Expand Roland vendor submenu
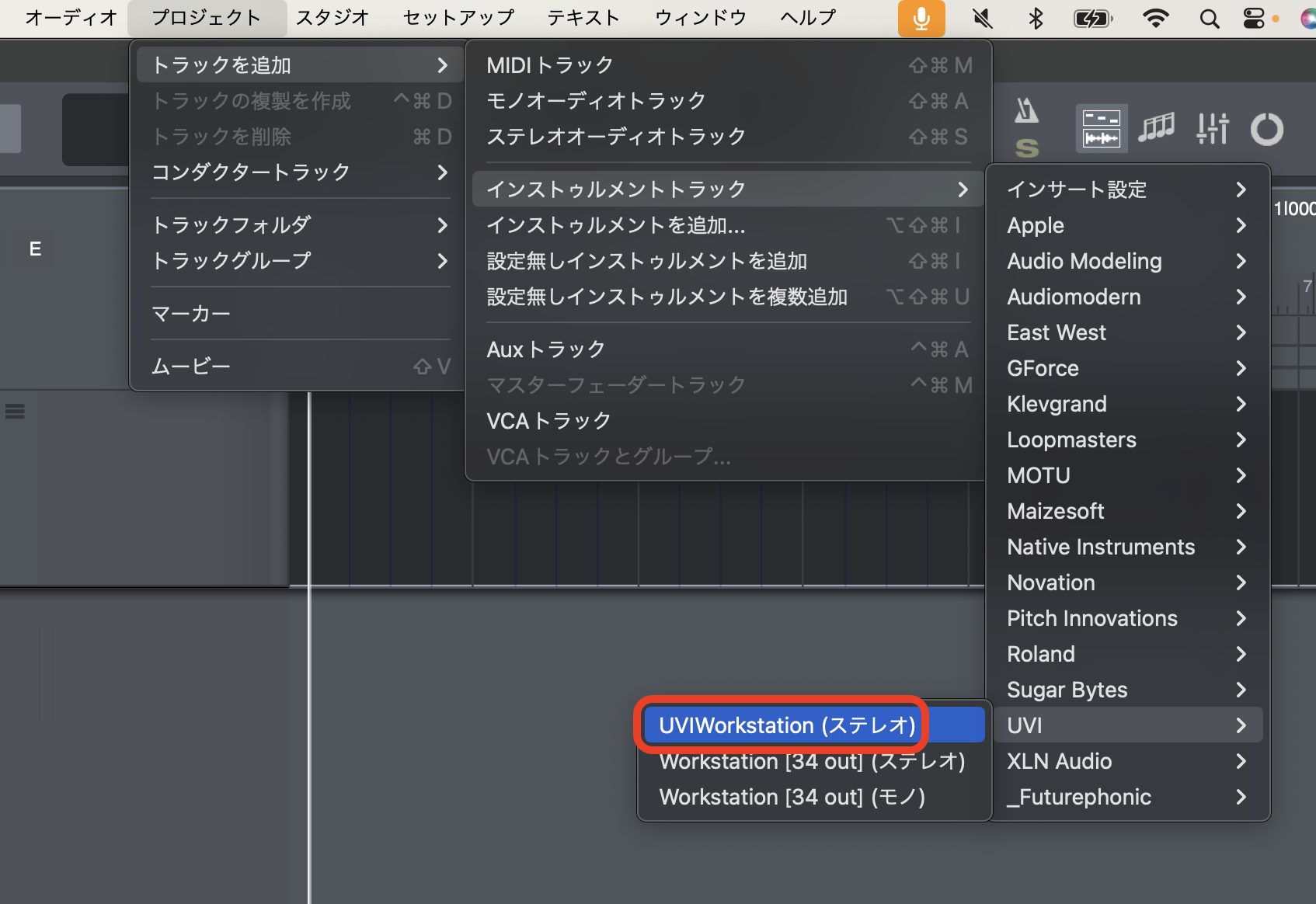Viewport: 1316px width, 904px height. coord(1127,654)
